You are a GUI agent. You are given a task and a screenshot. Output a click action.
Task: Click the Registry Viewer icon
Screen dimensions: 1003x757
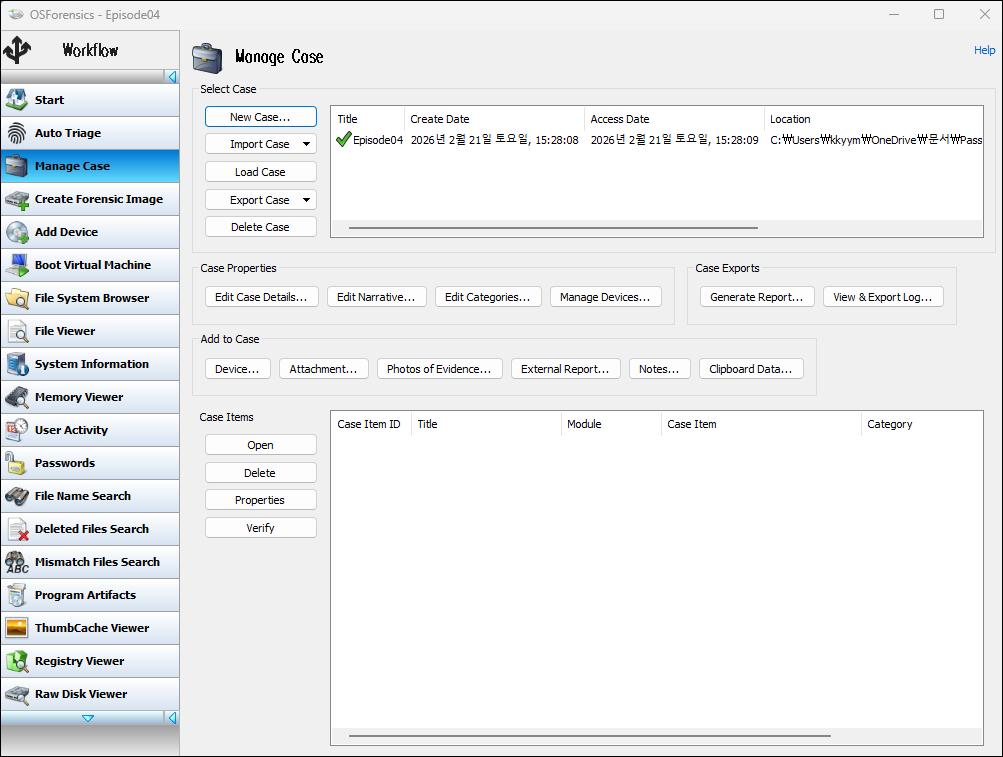17,661
